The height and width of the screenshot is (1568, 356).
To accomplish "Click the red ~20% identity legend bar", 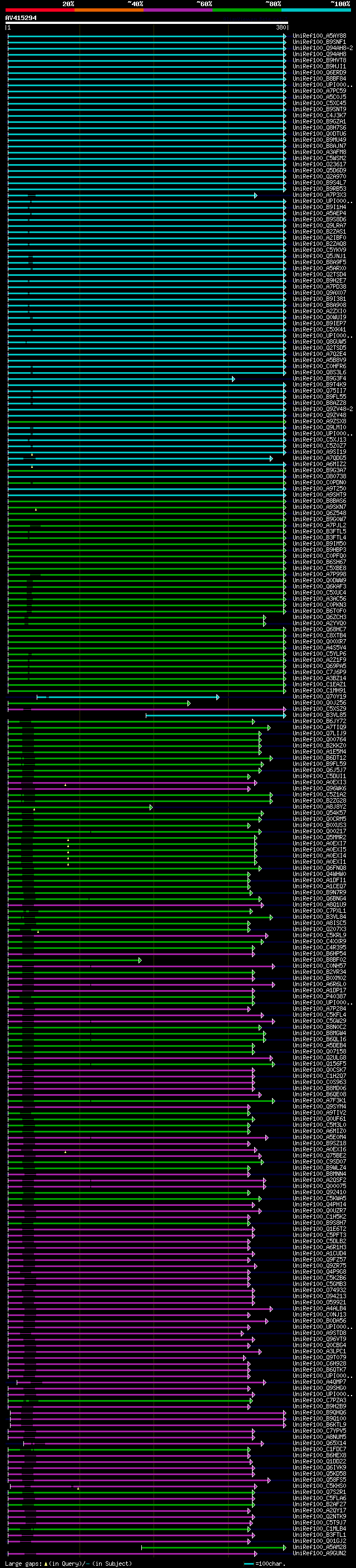I will point(39,11).
